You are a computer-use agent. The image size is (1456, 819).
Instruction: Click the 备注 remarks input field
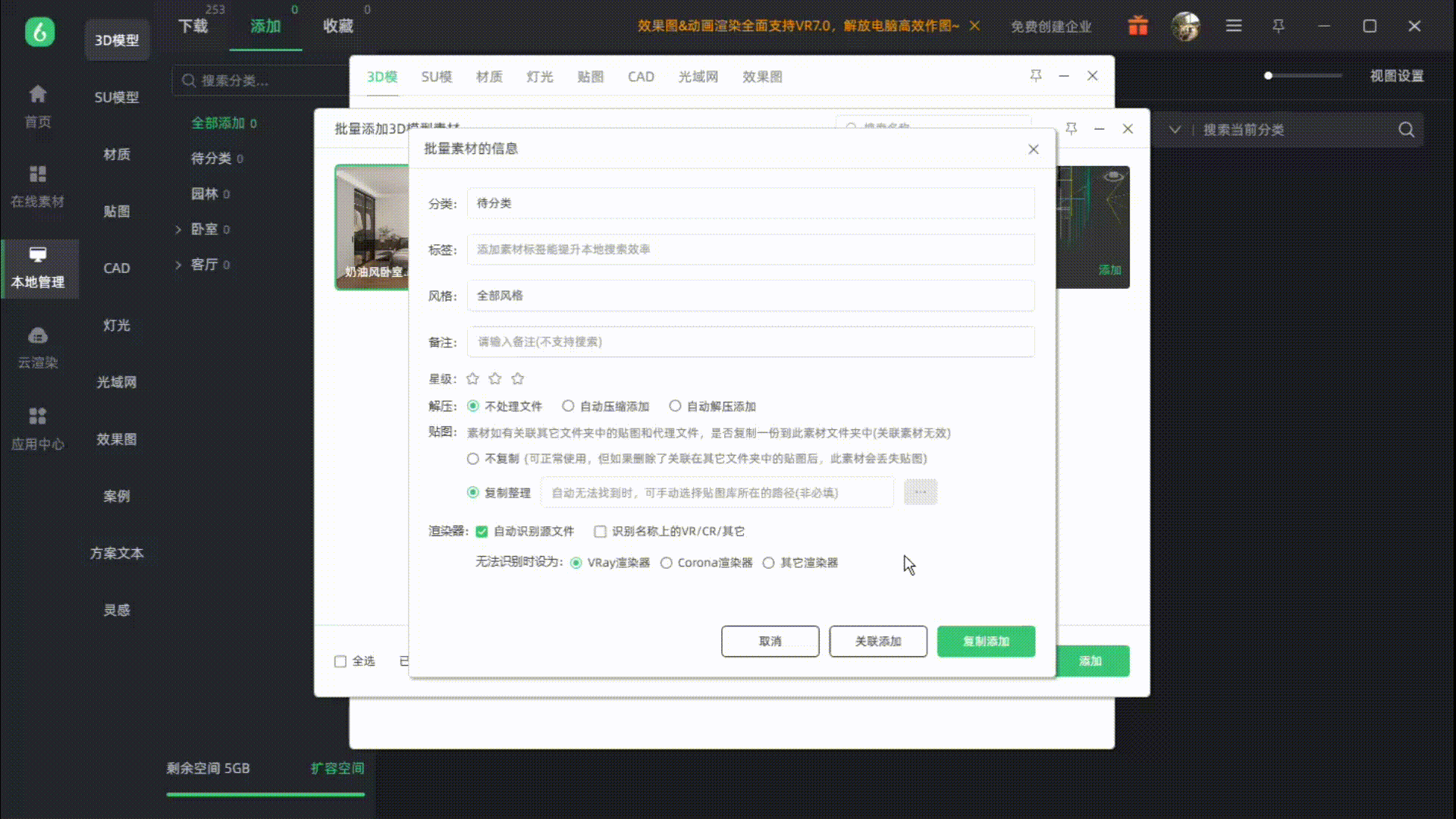(x=751, y=342)
